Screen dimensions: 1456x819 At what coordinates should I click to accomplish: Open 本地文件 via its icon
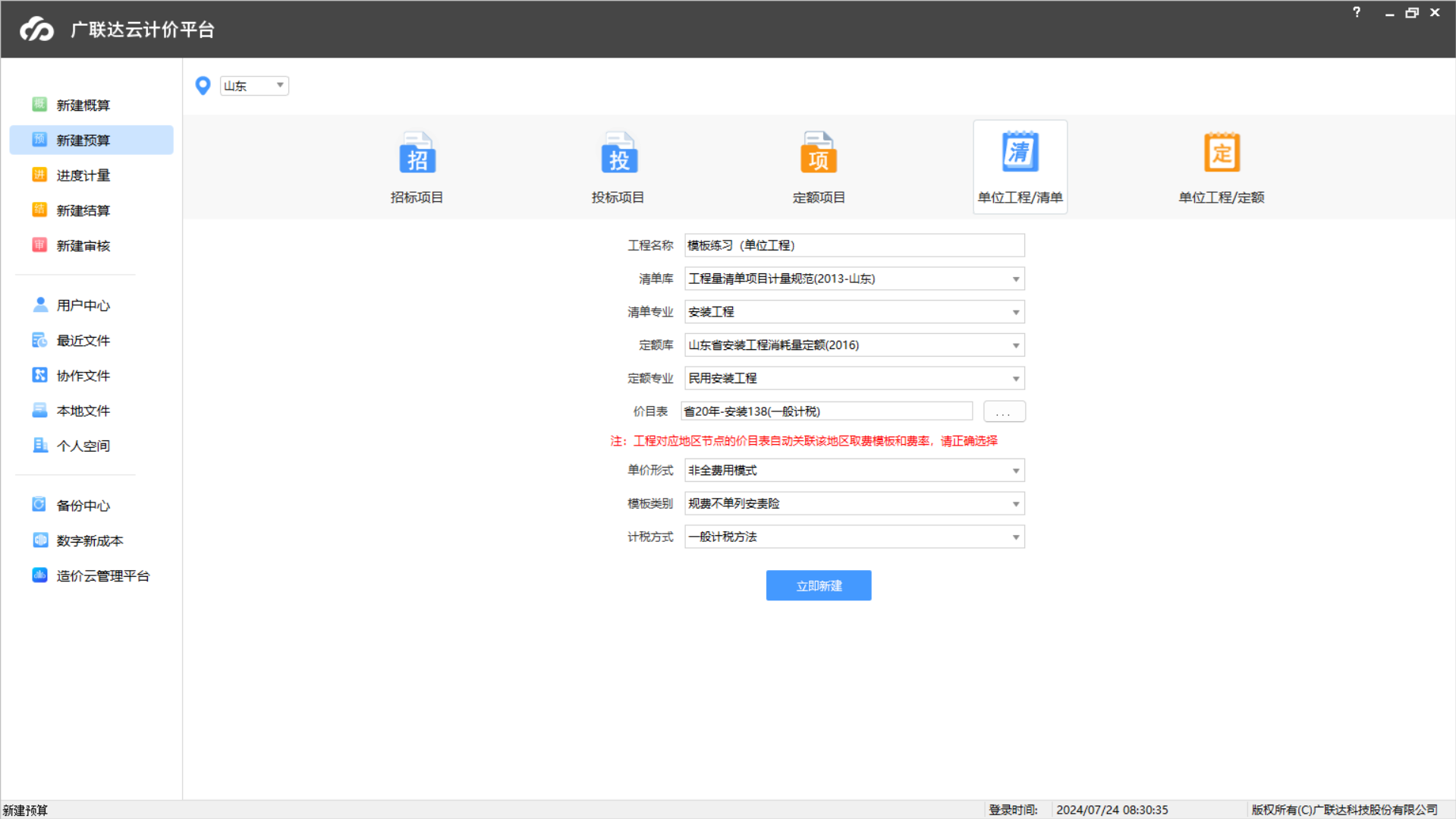click(x=39, y=411)
